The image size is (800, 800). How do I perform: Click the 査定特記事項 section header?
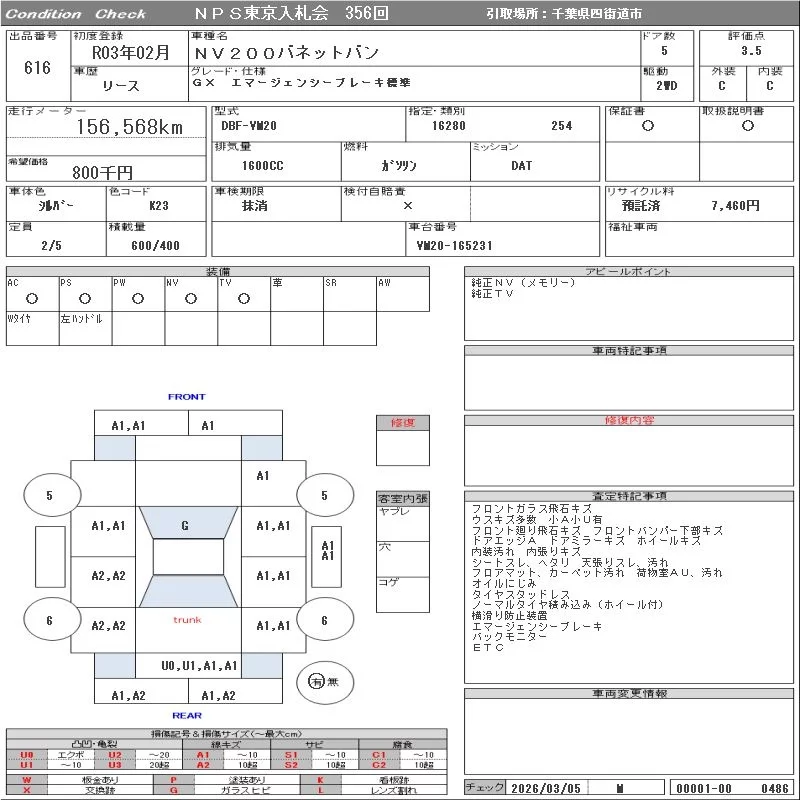(629, 495)
